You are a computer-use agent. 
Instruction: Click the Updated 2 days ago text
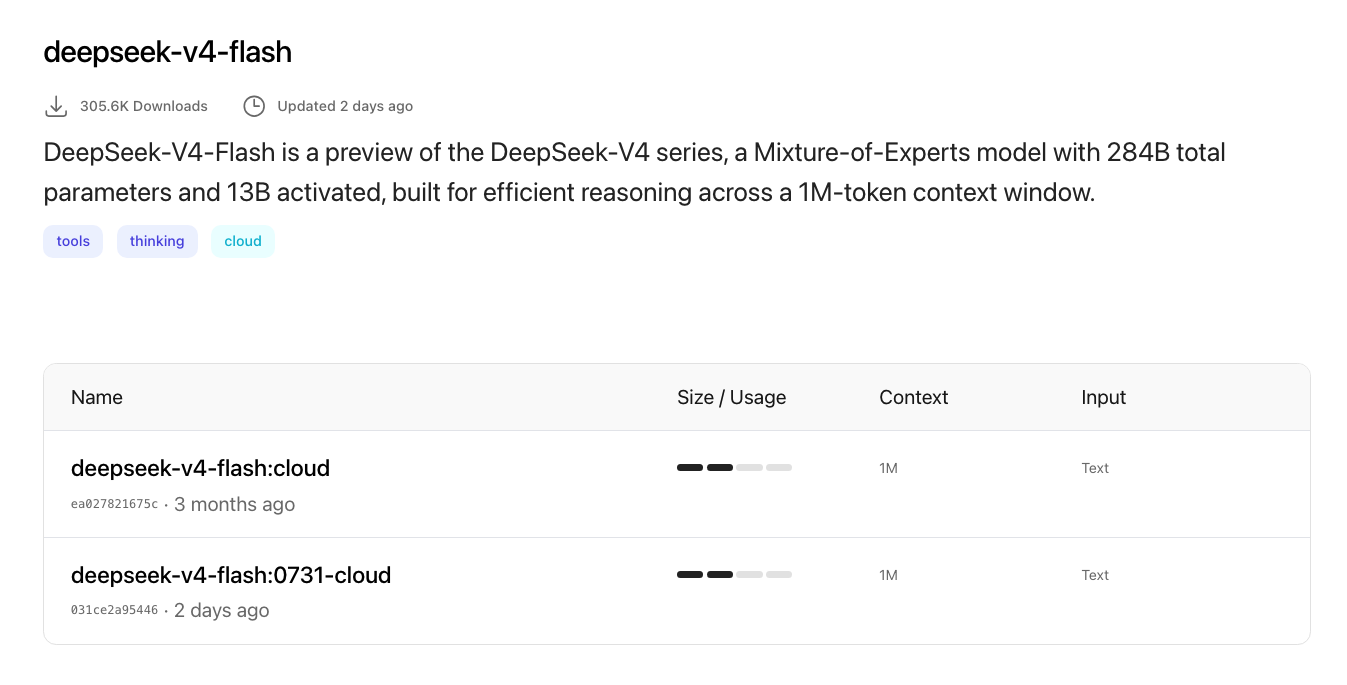(345, 106)
